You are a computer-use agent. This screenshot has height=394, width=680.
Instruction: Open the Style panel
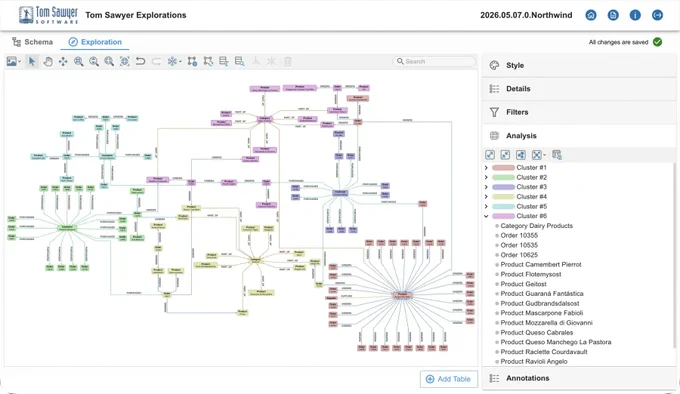click(579, 65)
